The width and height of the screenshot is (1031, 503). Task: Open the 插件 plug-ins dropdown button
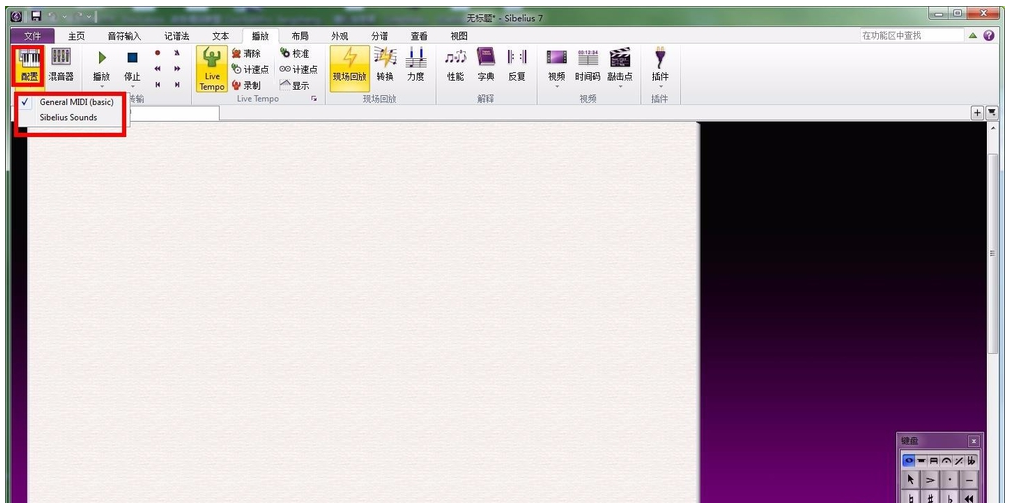(660, 68)
